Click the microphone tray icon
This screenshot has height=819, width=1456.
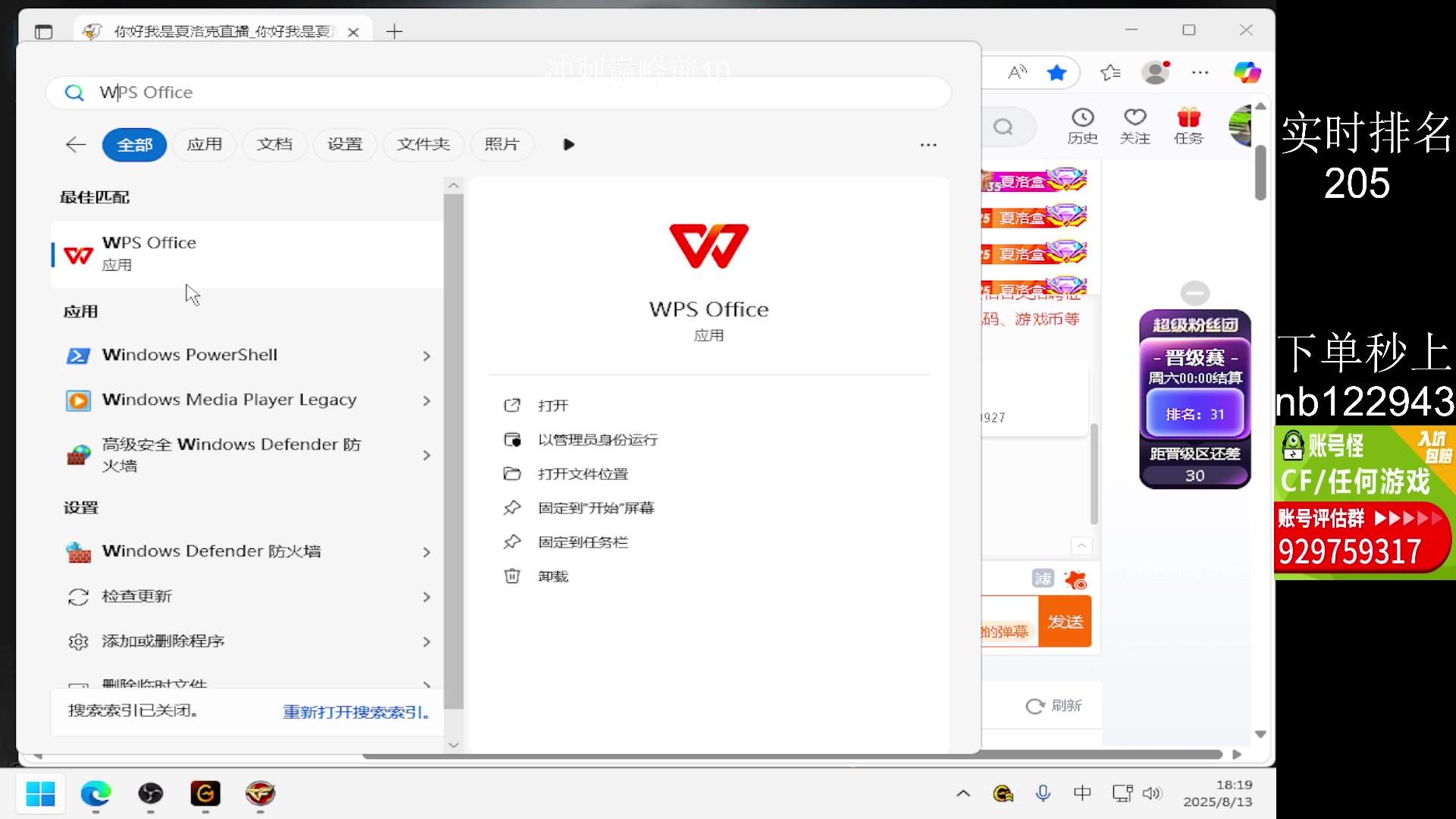coord(1043,794)
